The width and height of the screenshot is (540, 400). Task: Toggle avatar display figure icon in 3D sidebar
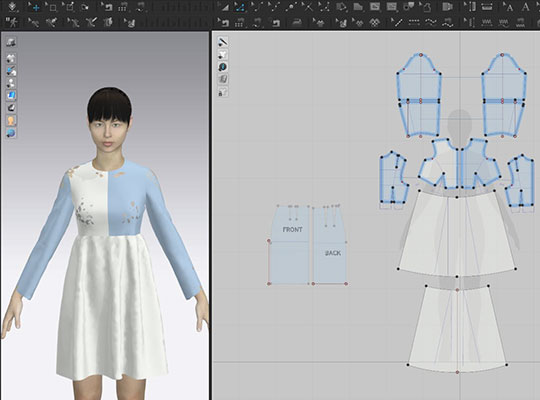point(11,83)
